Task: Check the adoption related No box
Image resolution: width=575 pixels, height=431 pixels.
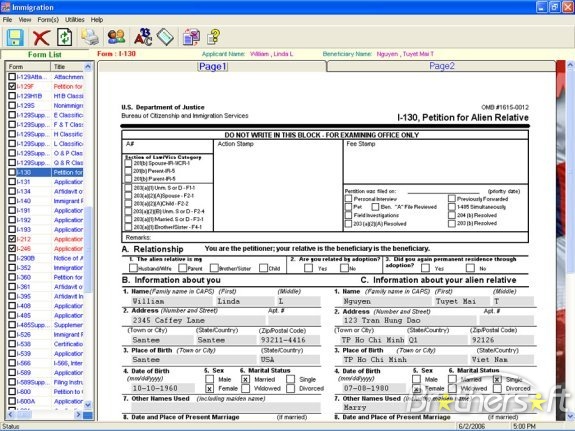Action: [x=344, y=268]
